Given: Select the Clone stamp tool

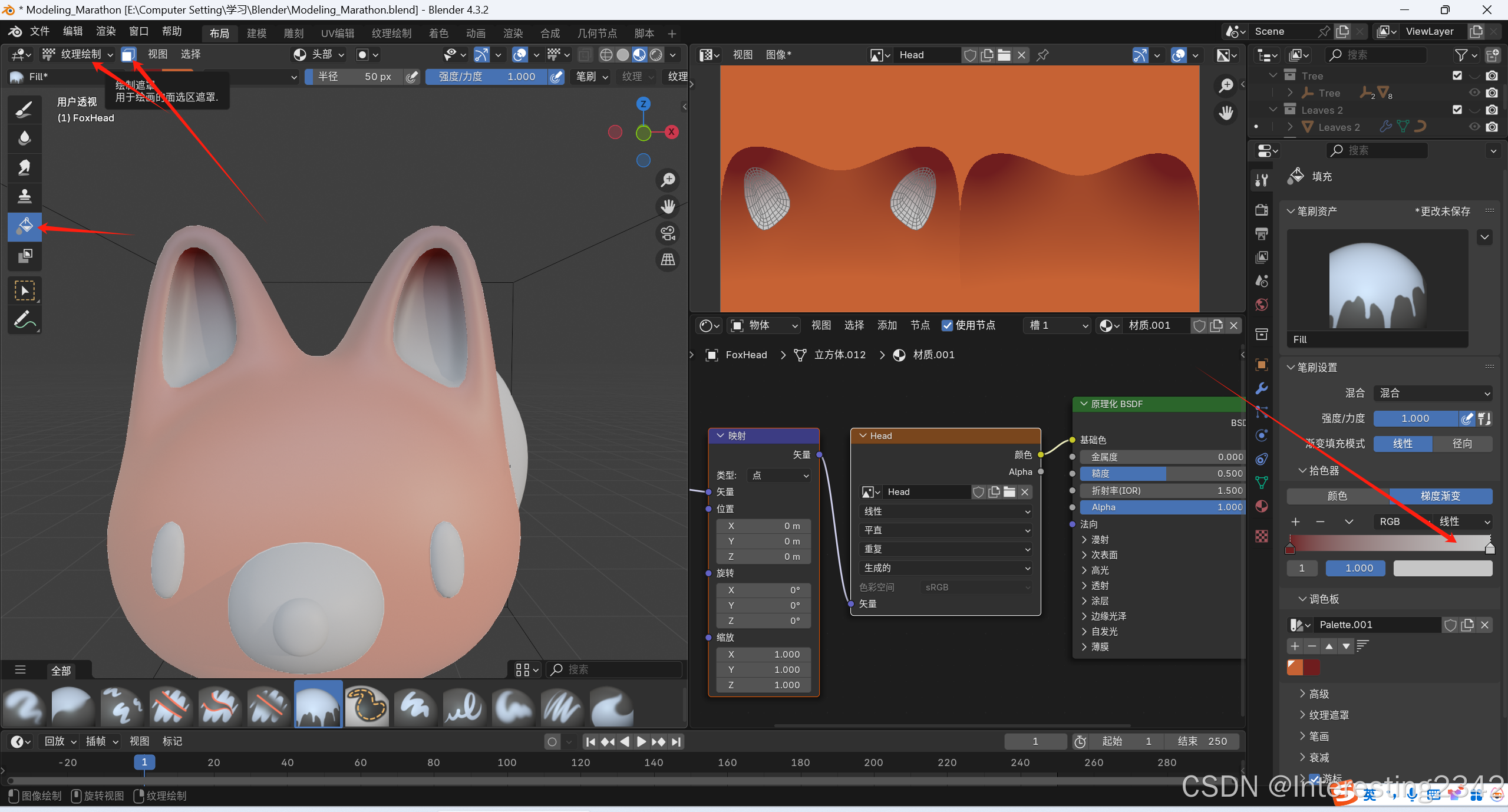Looking at the screenshot, I should coord(24,196).
